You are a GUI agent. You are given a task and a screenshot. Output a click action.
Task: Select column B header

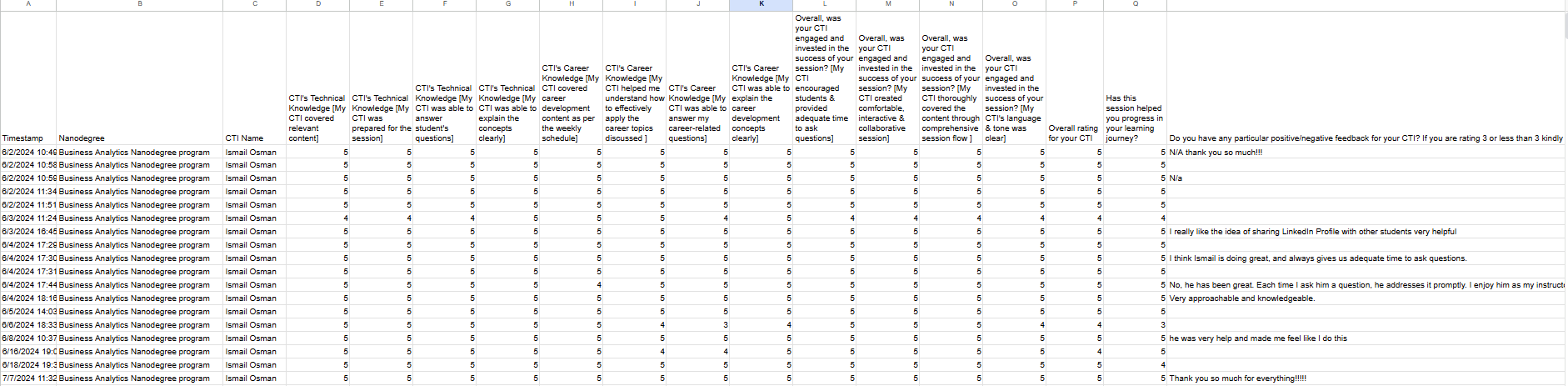[x=140, y=4]
